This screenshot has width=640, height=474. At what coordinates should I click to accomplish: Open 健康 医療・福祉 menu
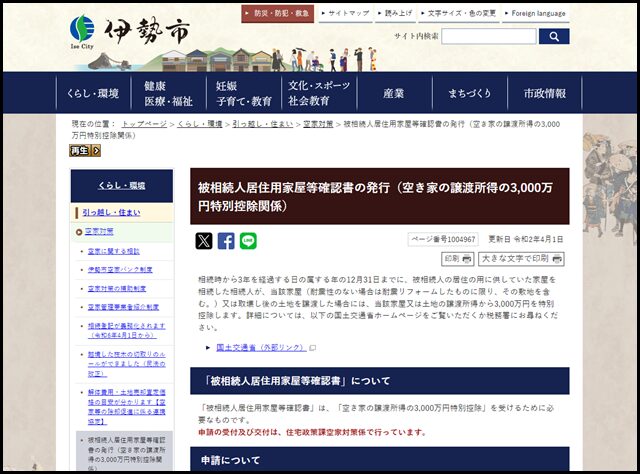point(168,93)
